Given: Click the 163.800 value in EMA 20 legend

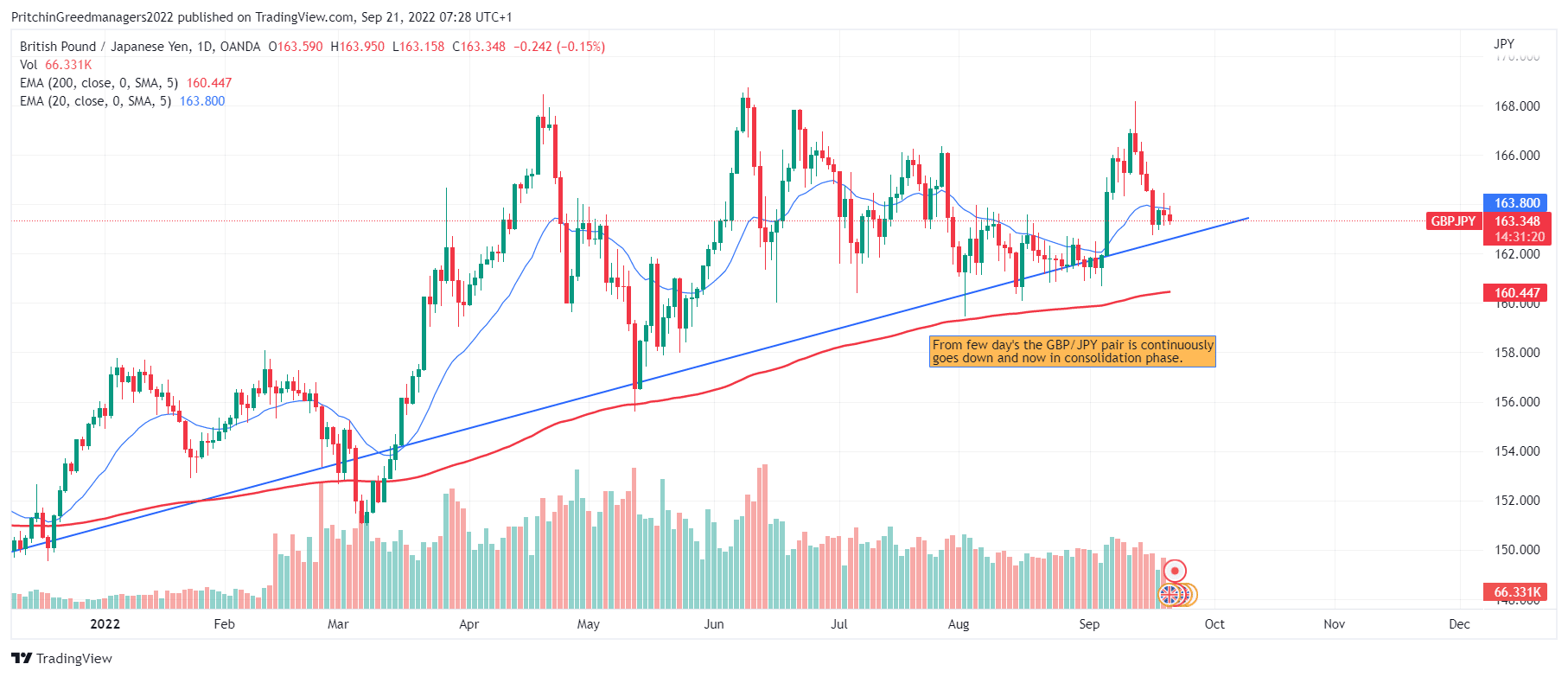Looking at the screenshot, I should point(202,101).
